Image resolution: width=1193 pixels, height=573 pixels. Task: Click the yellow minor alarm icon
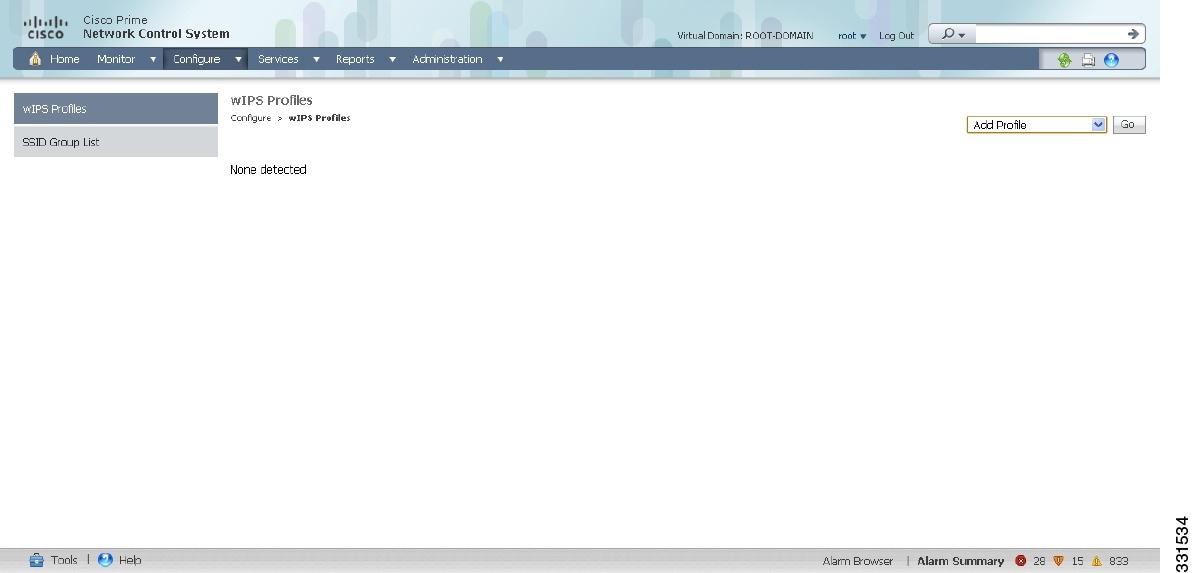coord(1096,561)
